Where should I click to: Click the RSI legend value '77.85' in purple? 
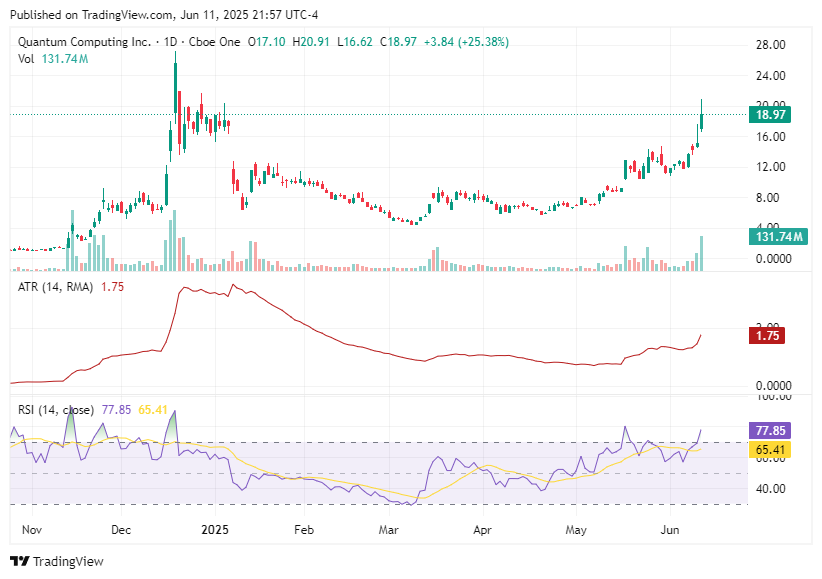(x=116, y=410)
